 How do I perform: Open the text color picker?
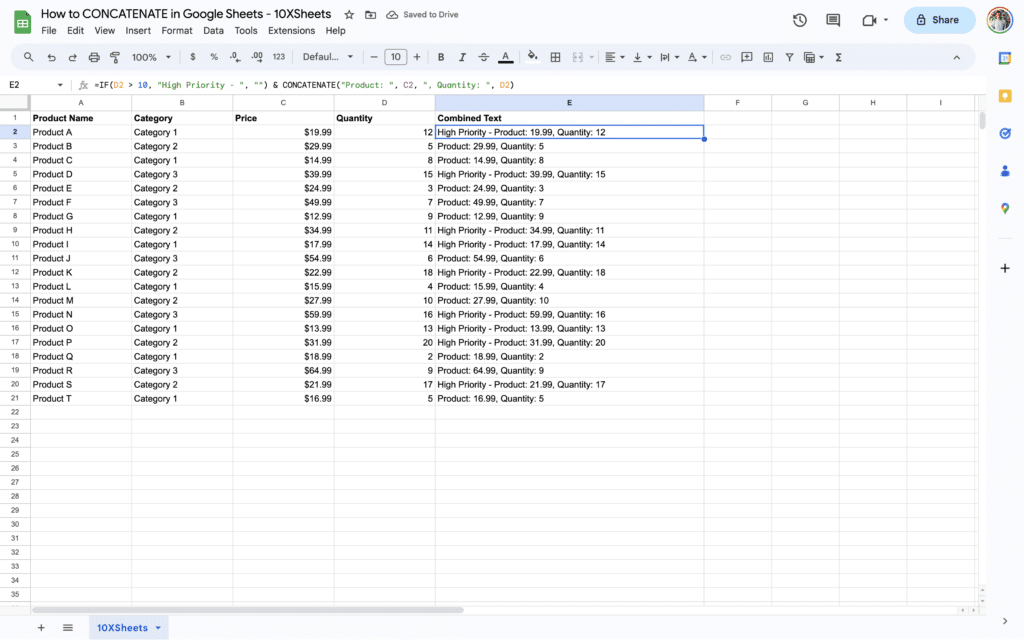point(504,57)
